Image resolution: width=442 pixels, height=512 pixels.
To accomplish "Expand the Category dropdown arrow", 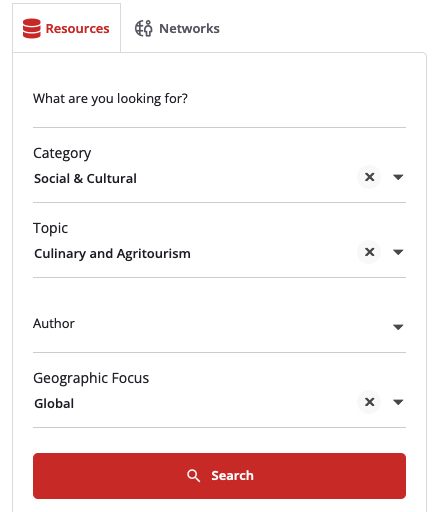I will 398,177.
